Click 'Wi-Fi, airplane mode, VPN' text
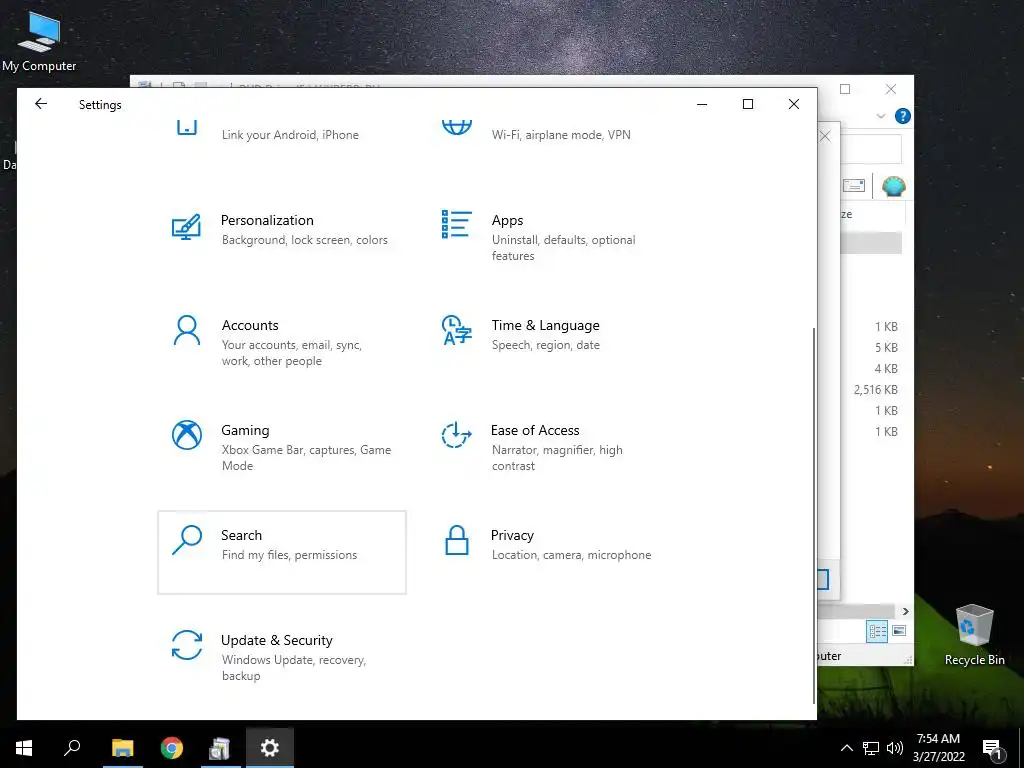1024x768 pixels. (561, 135)
